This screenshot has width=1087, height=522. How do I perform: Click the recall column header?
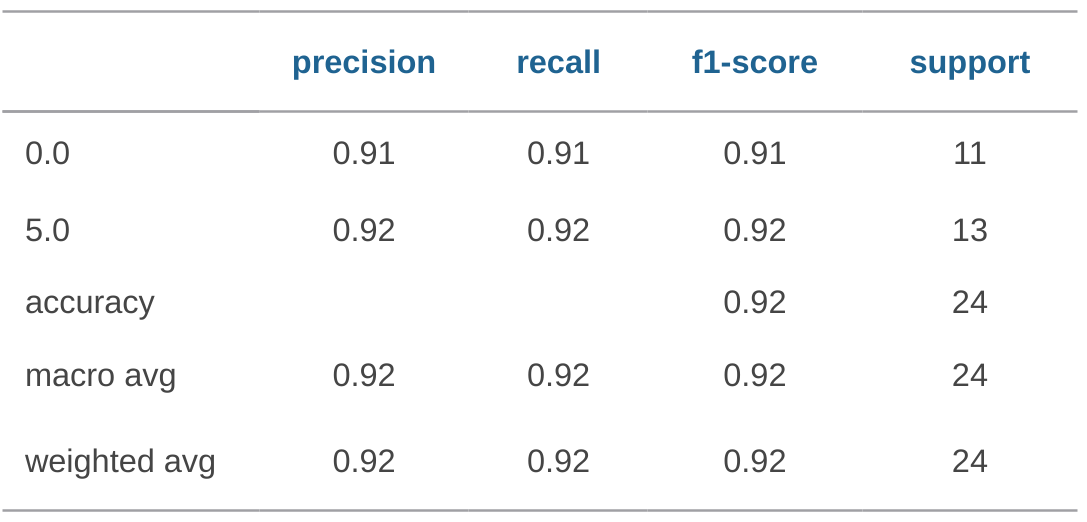pos(558,62)
